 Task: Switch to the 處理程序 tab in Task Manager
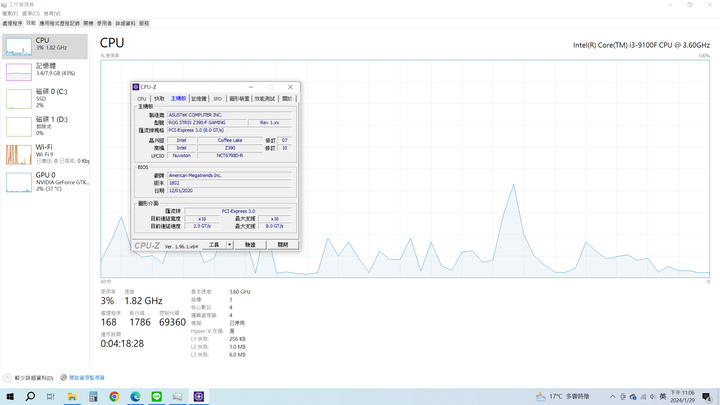click(x=12, y=23)
